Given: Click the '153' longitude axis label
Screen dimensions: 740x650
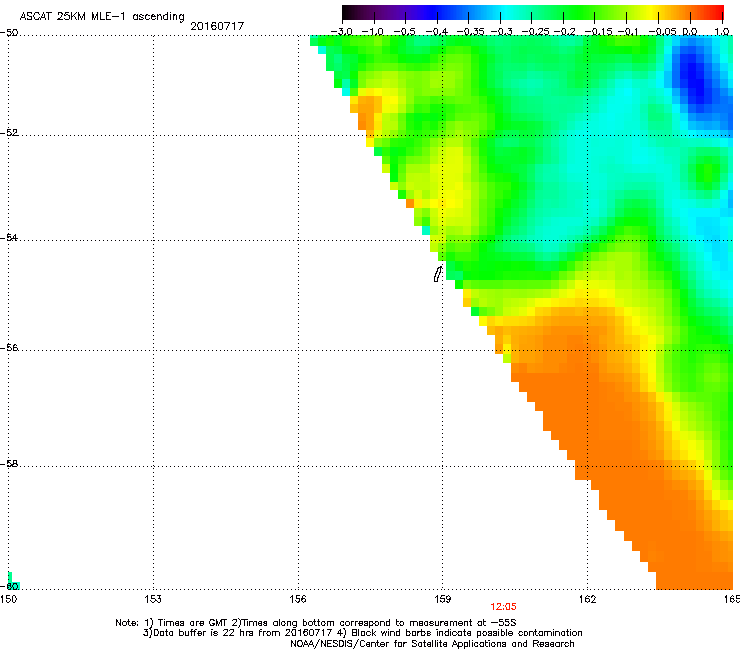Looking at the screenshot, I should pyautogui.click(x=153, y=599).
